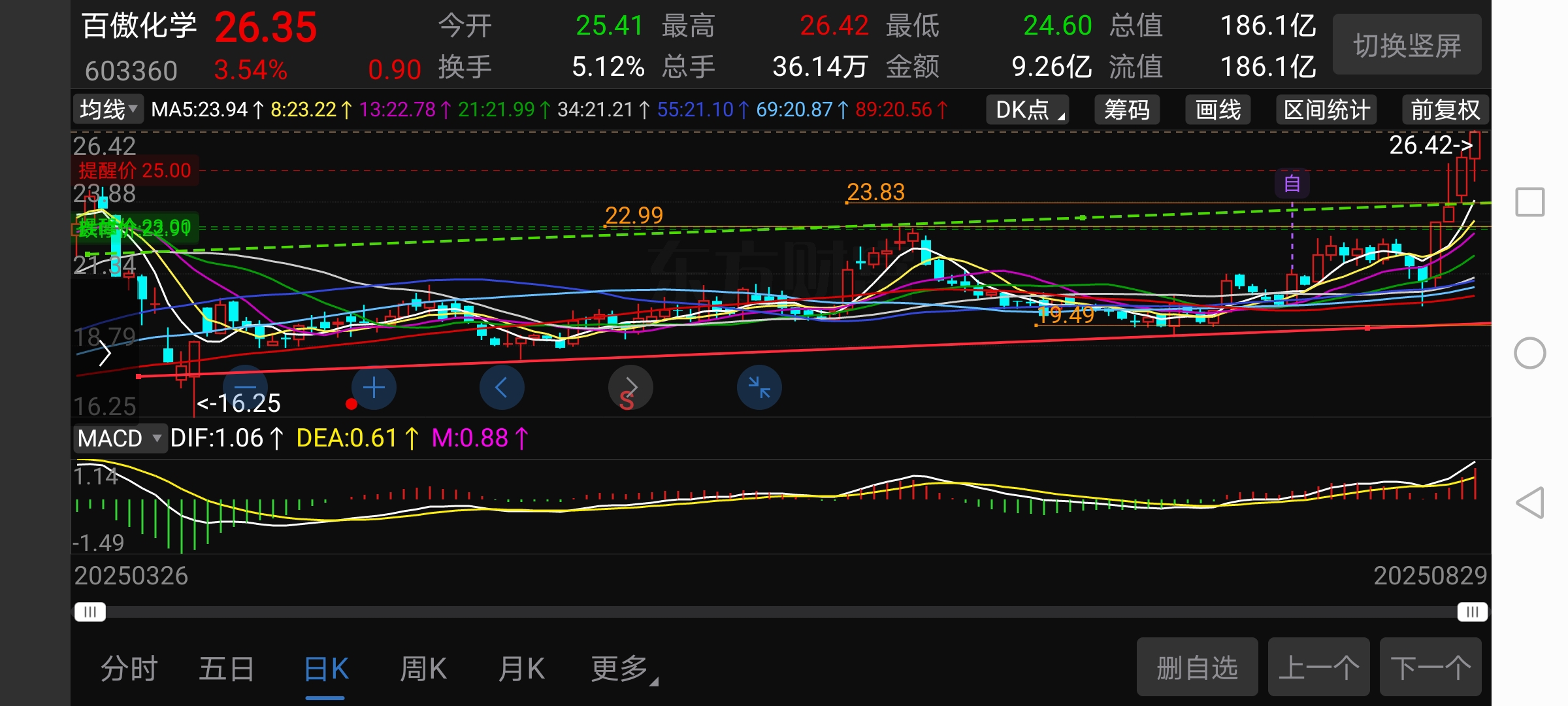Expand chart with left edge chevron

(x=105, y=354)
